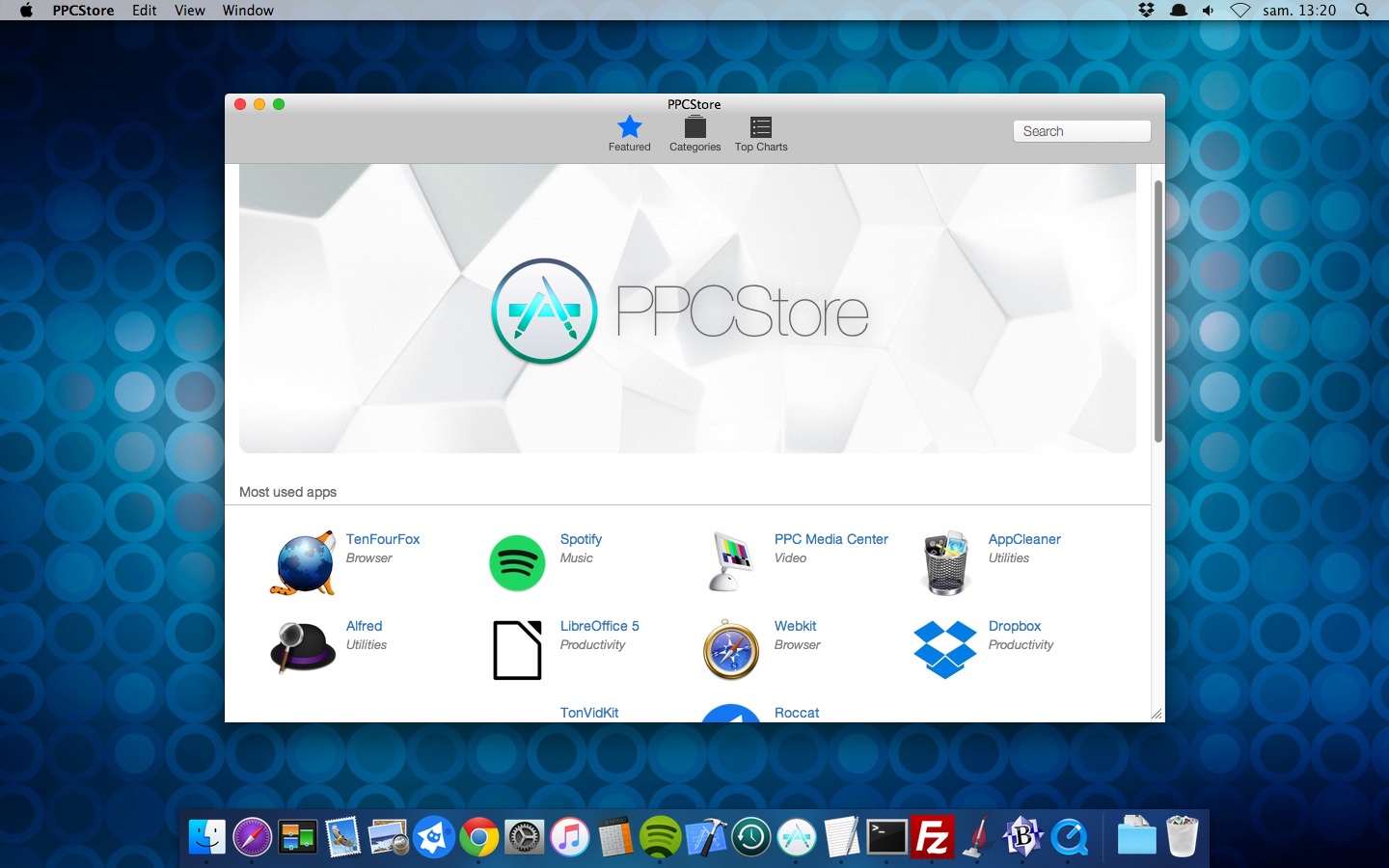Open Time Machine from the dock
This screenshot has width=1389, height=868.
(x=751, y=836)
